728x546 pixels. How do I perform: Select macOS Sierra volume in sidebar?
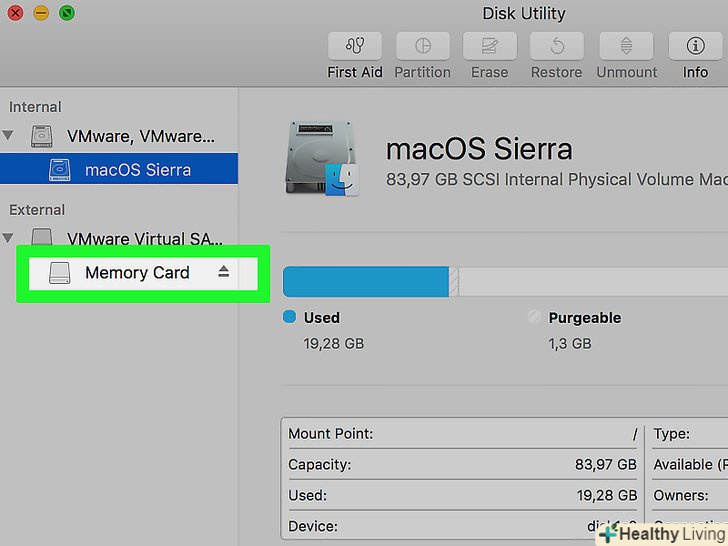(x=138, y=169)
